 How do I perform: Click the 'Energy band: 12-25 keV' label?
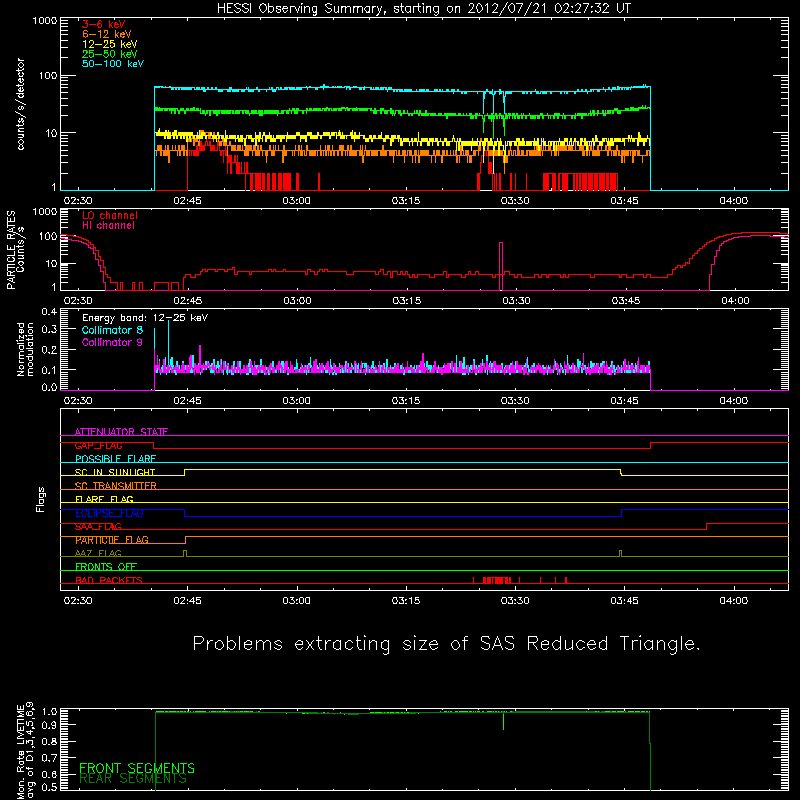(145, 318)
